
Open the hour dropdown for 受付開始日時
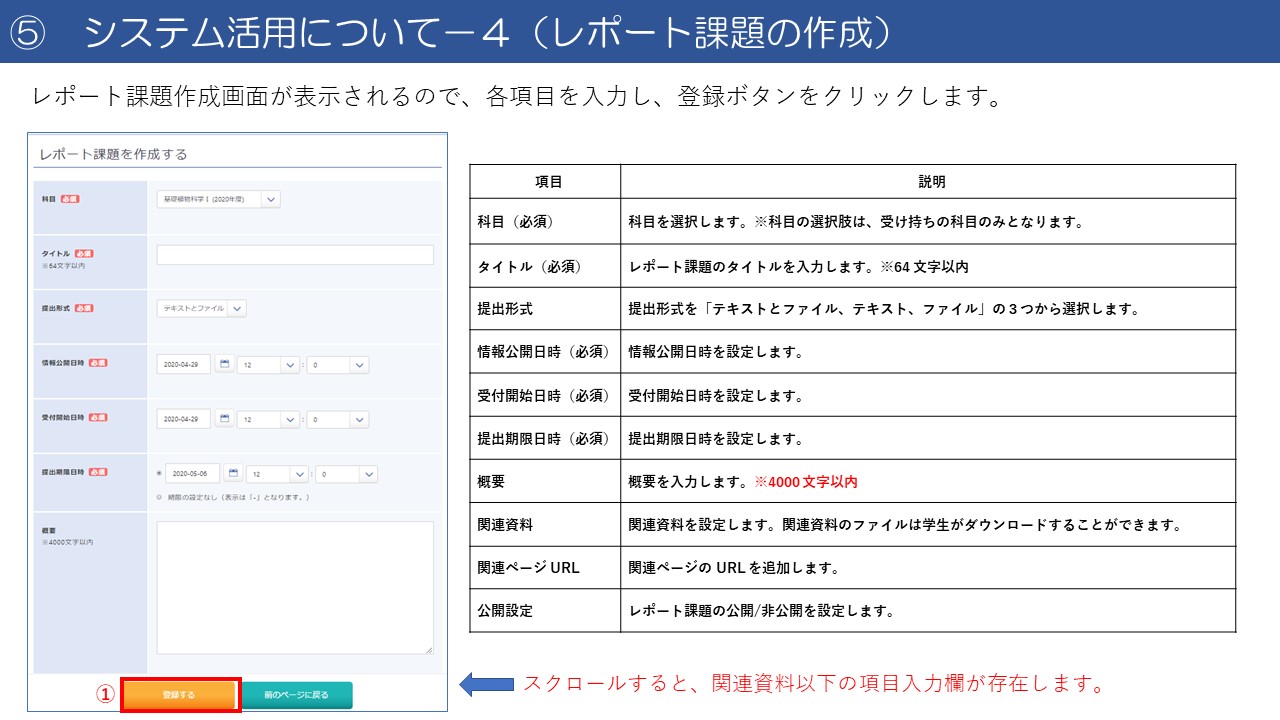[269, 419]
